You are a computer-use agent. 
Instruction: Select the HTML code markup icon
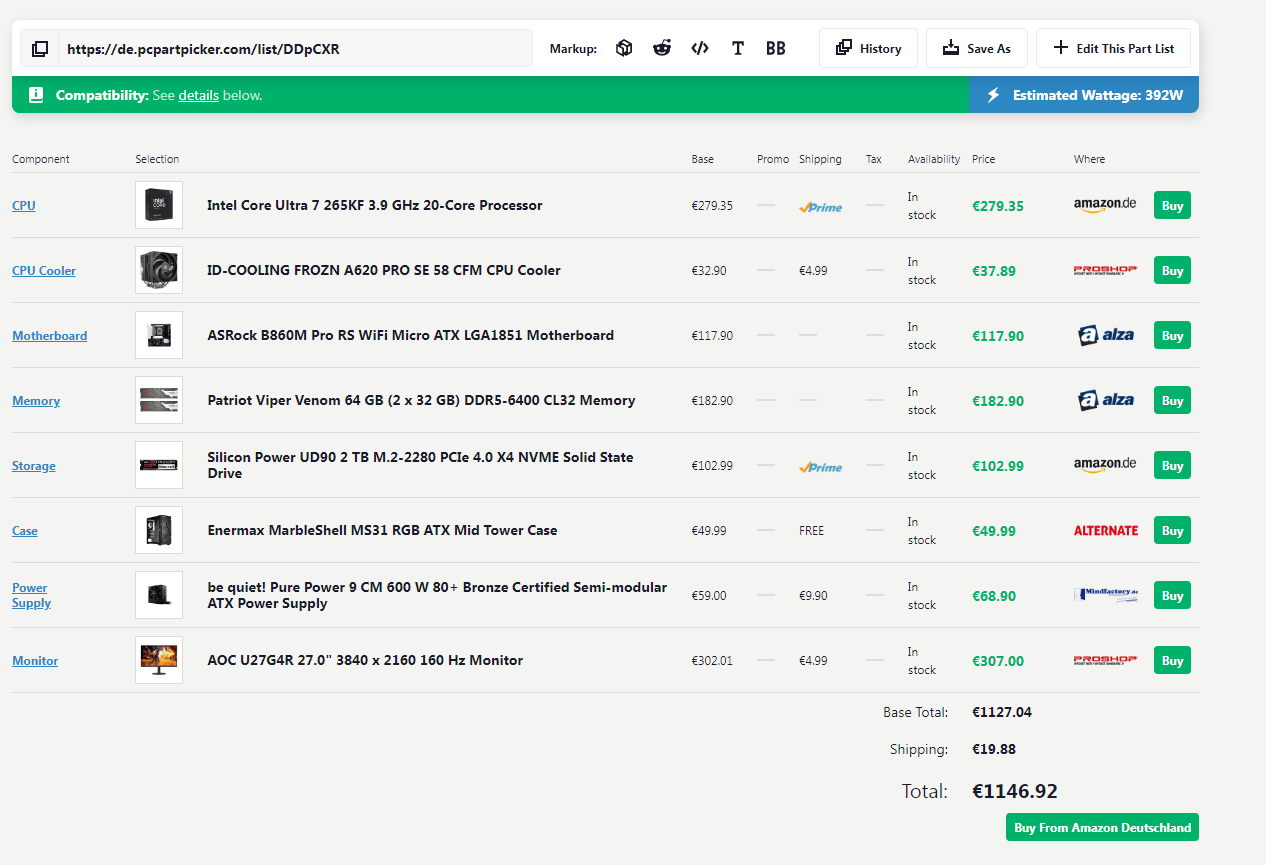700,48
